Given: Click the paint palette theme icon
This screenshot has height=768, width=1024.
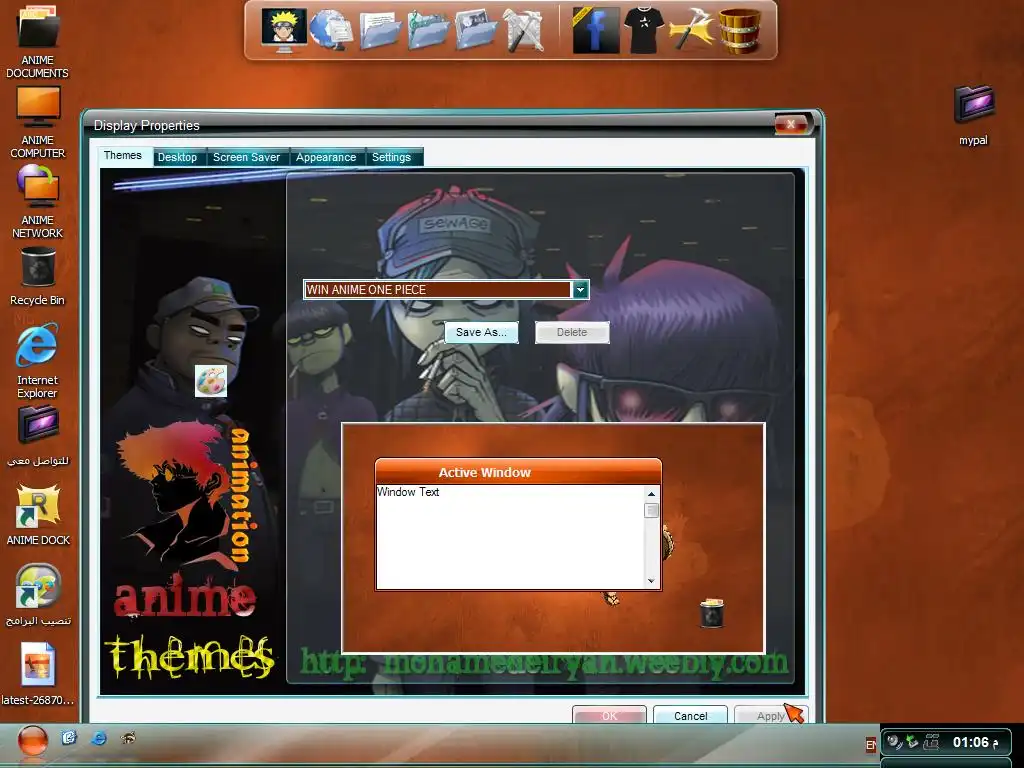Looking at the screenshot, I should click(x=211, y=381).
